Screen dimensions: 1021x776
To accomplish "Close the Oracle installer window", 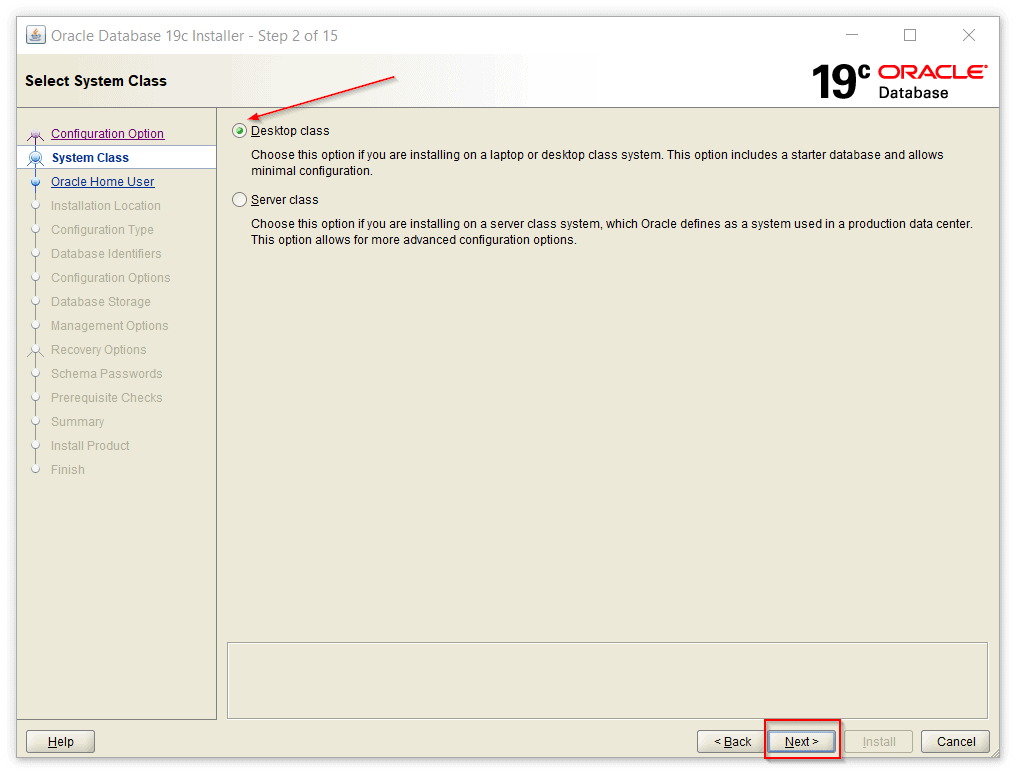I will pyautogui.click(x=968, y=35).
